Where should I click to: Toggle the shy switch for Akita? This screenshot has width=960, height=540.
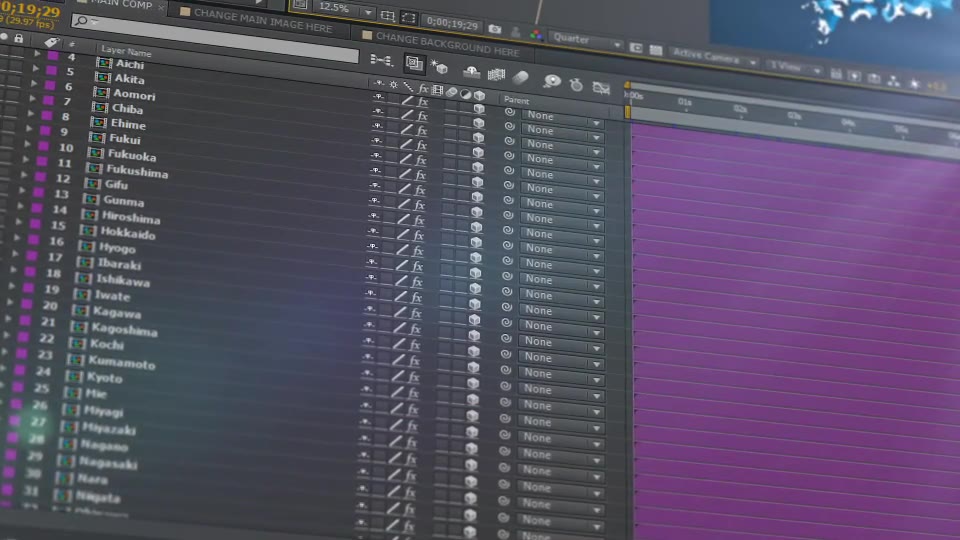[x=378, y=111]
